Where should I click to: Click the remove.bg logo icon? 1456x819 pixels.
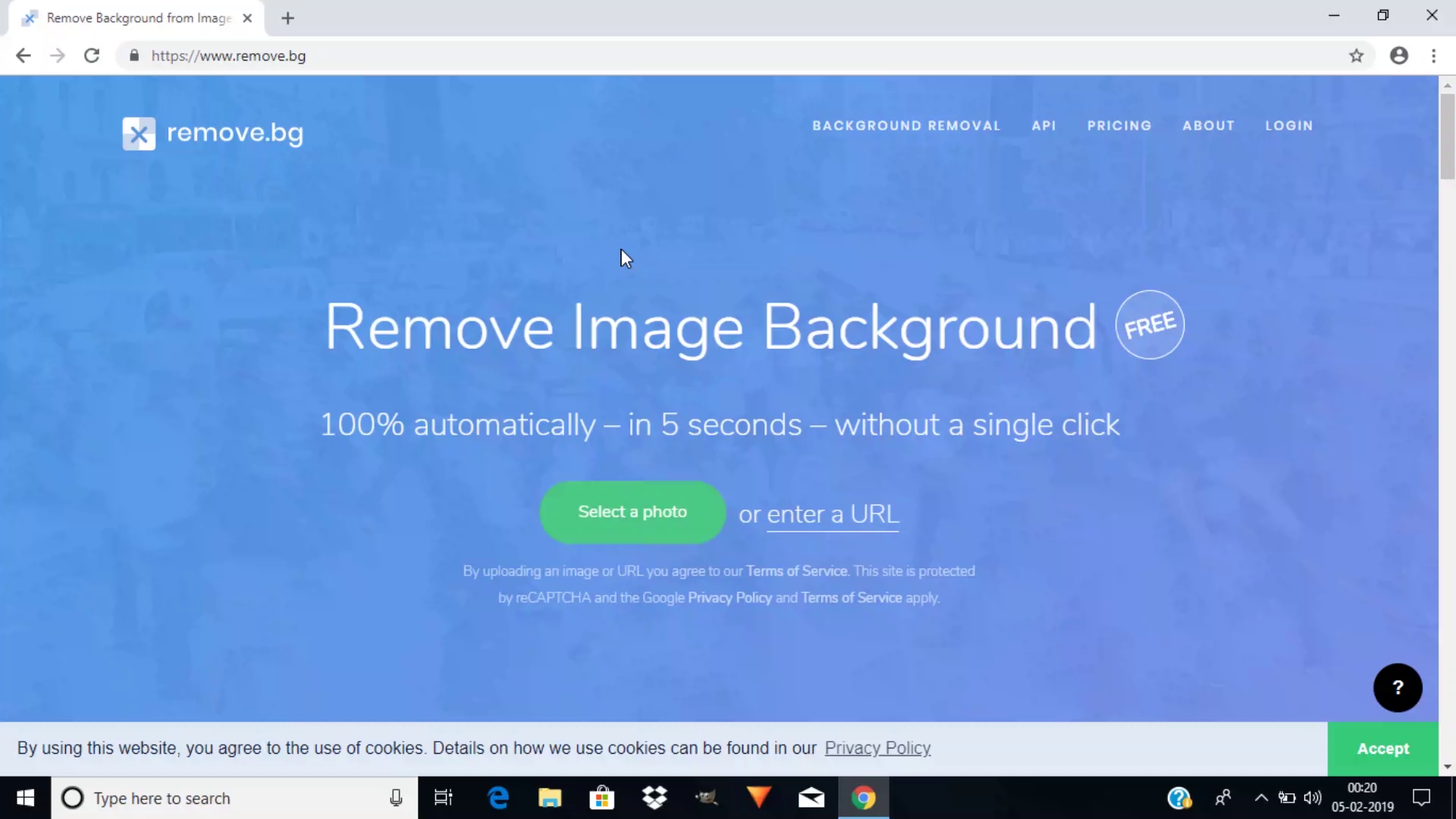pos(138,133)
